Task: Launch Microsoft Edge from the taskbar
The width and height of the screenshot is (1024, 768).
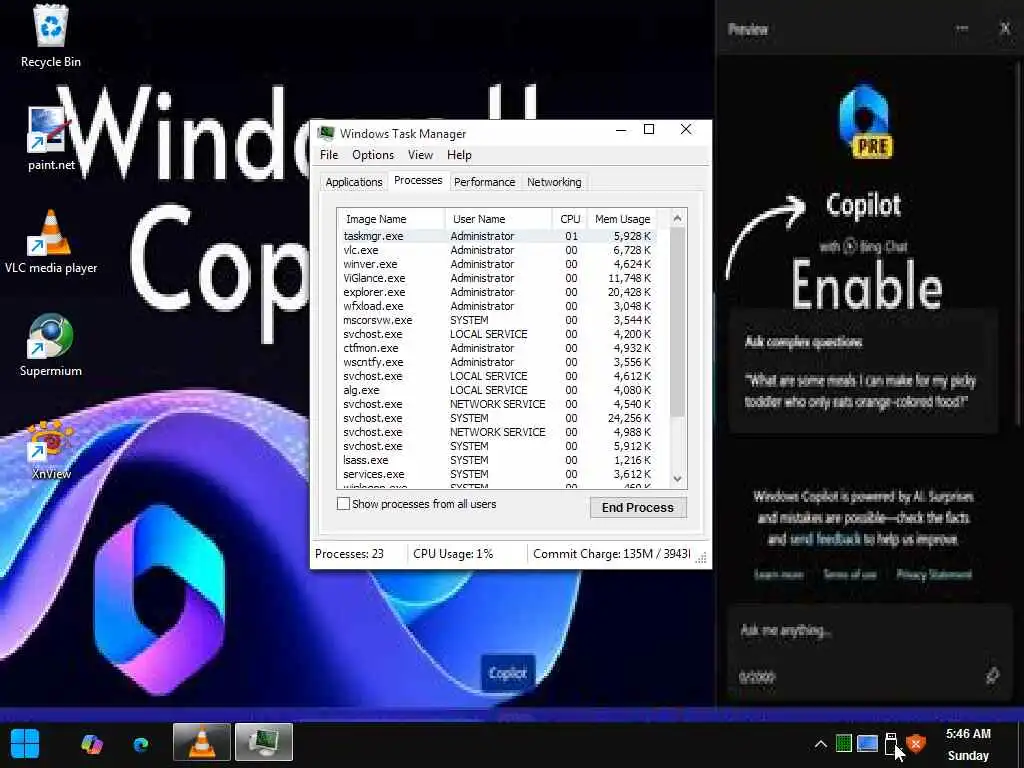Action: (140, 744)
